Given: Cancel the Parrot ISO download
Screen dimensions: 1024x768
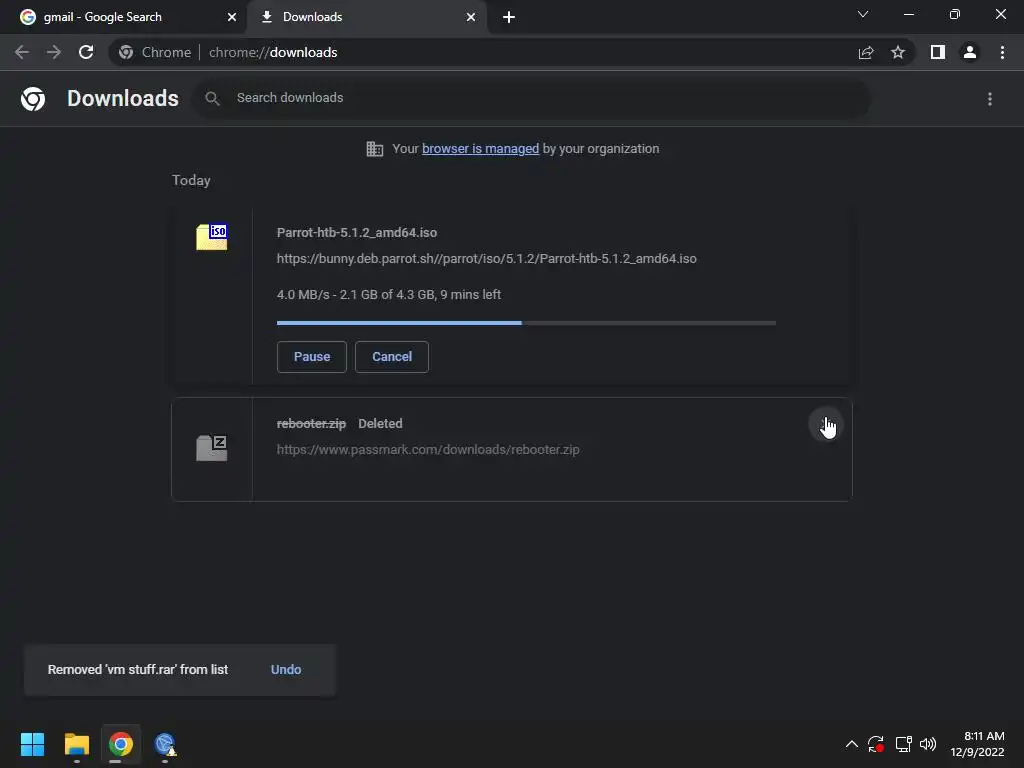Looking at the screenshot, I should 392,357.
